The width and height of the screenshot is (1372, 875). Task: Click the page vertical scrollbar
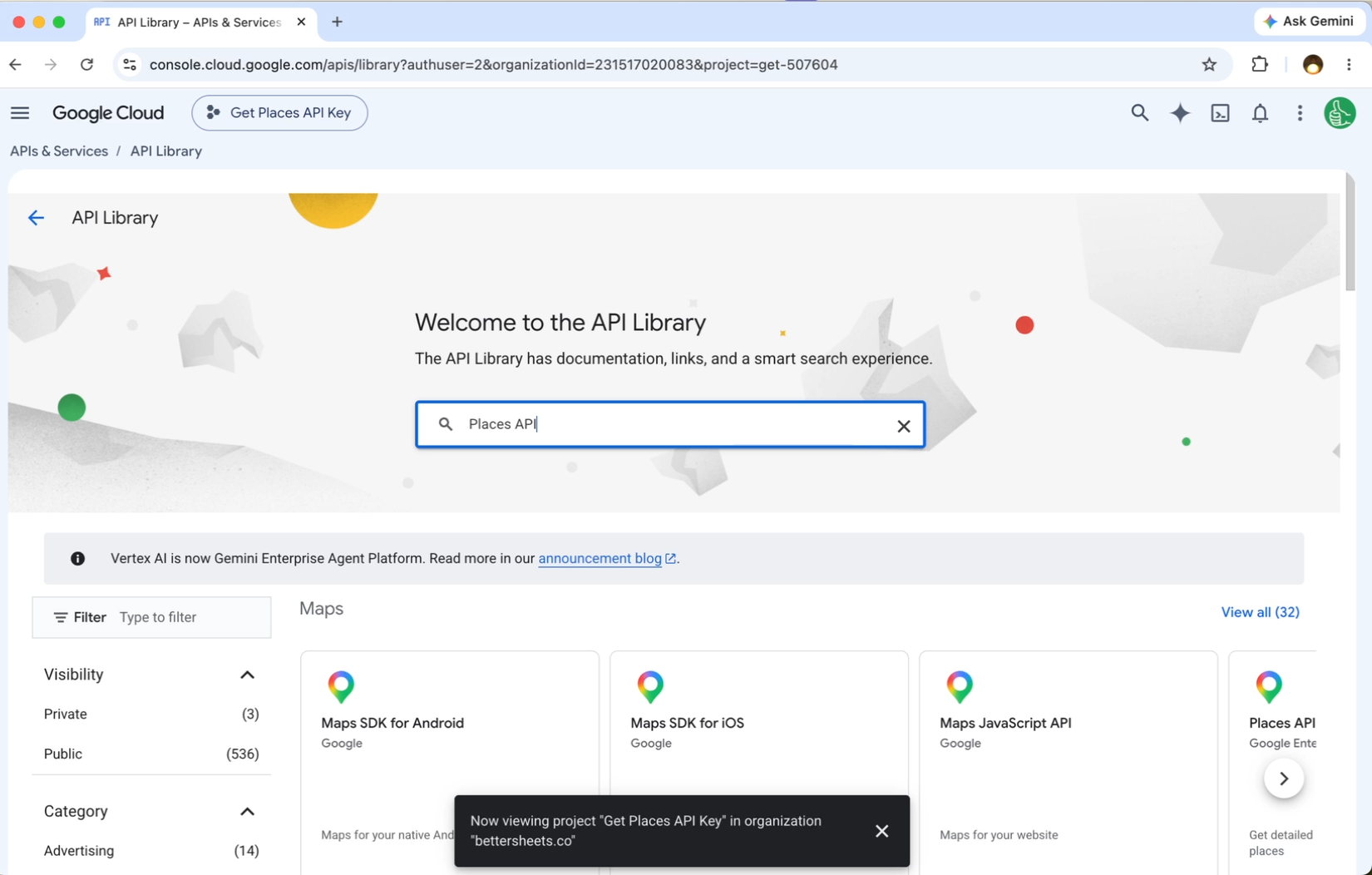[1350, 232]
